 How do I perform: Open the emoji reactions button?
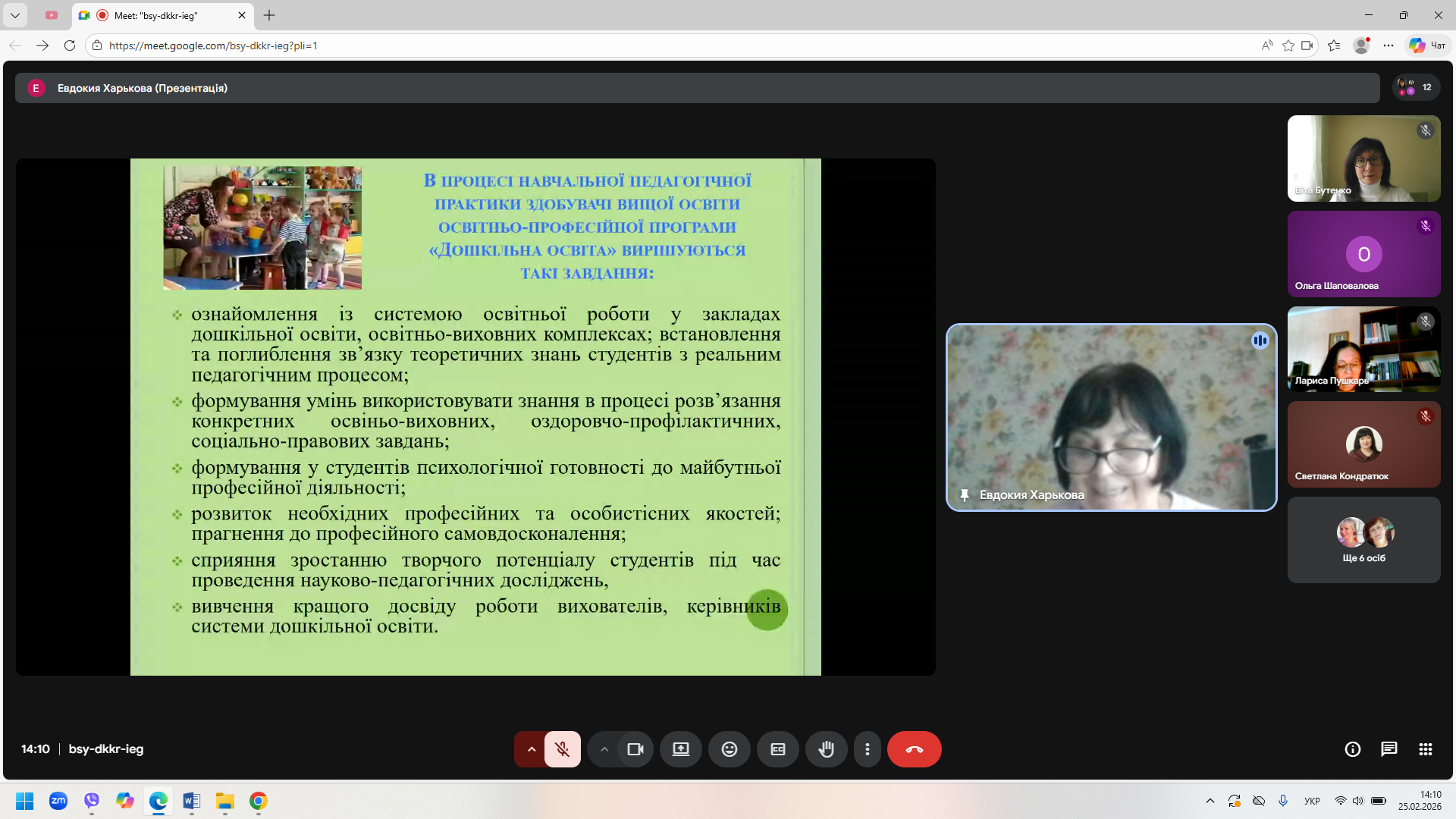(729, 749)
